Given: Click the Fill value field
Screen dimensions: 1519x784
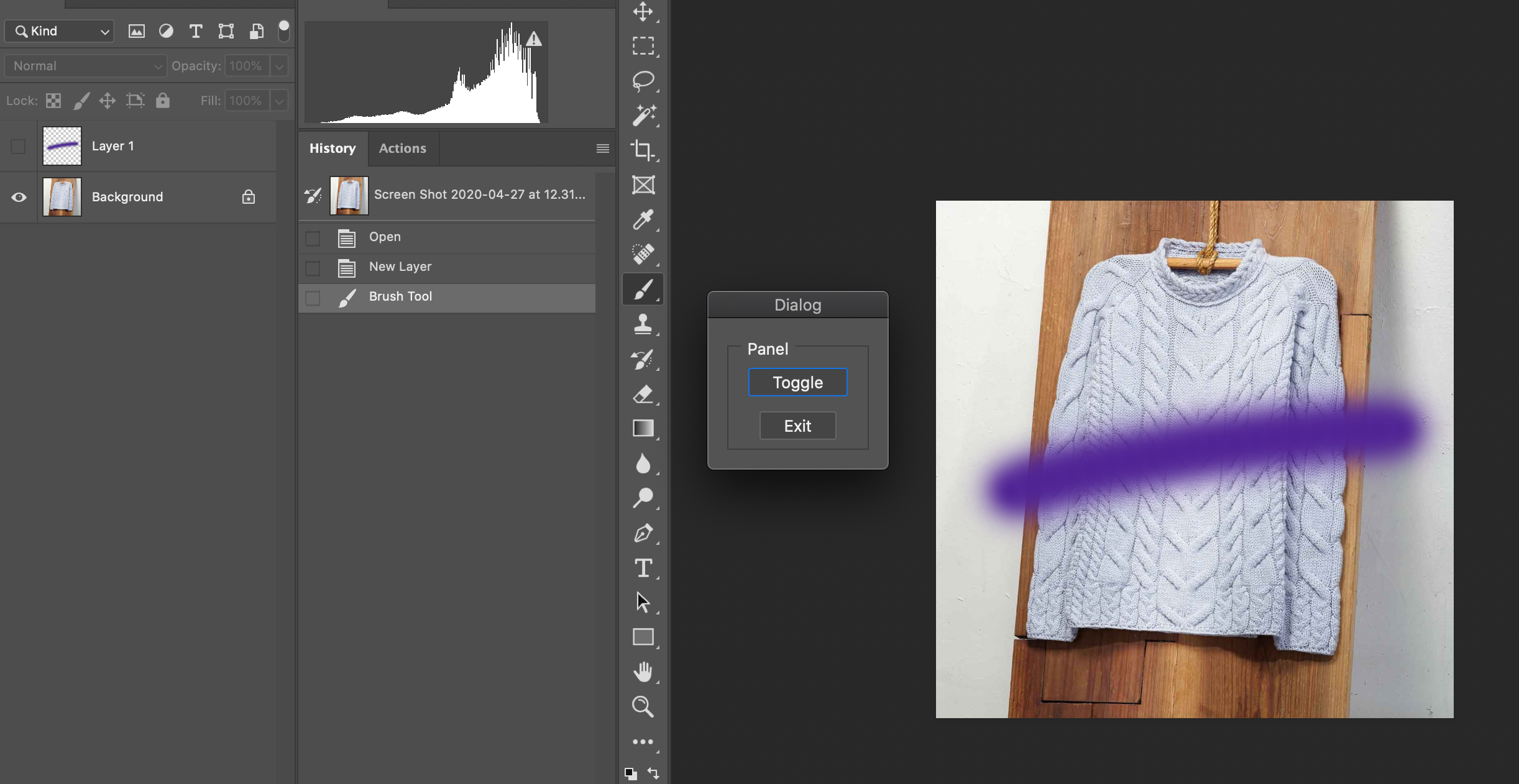Looking at the screenshot, I should [247, 101].
